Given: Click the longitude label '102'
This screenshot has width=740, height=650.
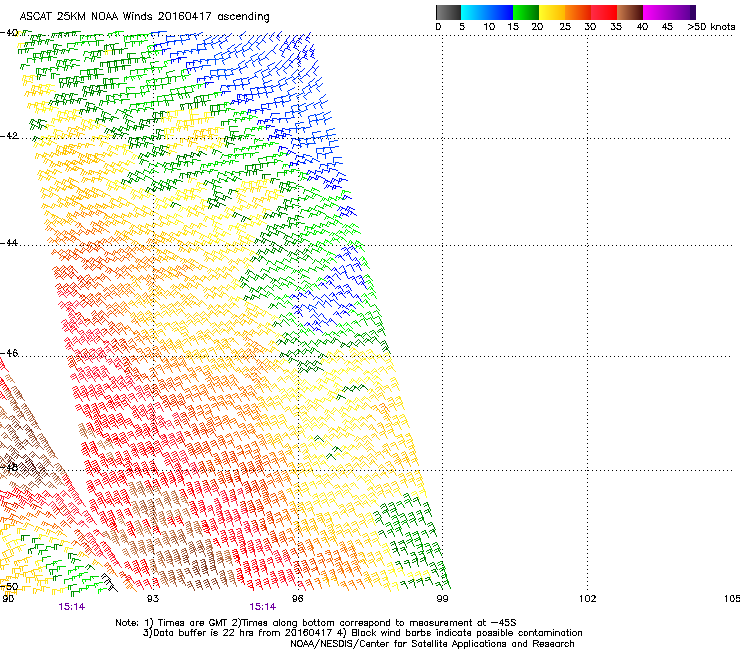Looking at the screenshot, I should pos(587,599).
